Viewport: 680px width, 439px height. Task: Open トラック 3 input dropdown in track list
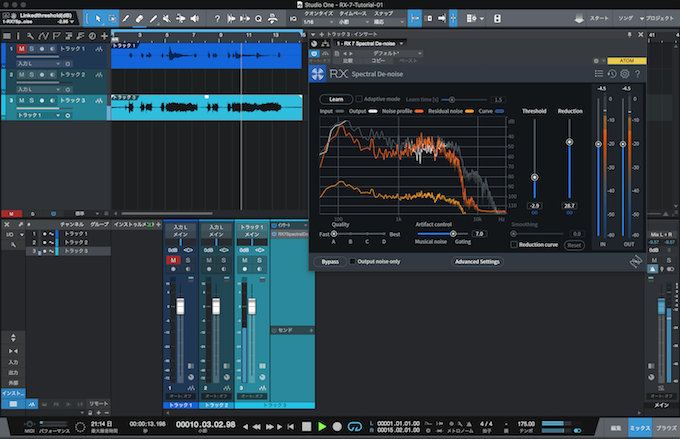coord(39,115)
